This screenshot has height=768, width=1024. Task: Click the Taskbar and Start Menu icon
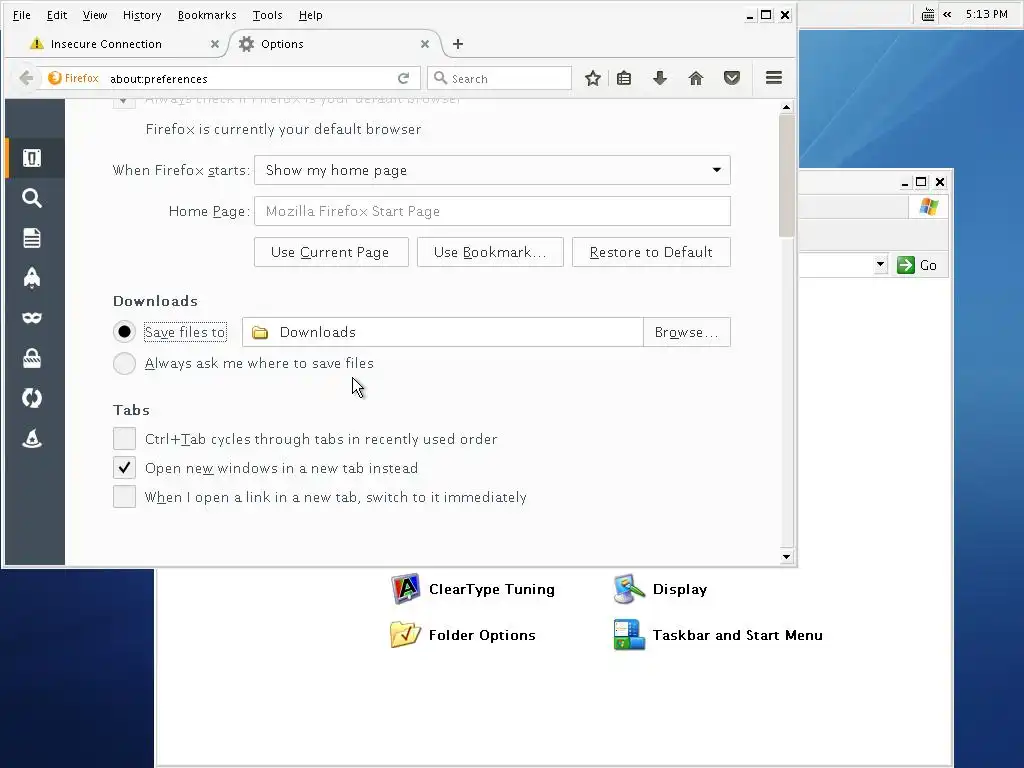pos(630,635)
